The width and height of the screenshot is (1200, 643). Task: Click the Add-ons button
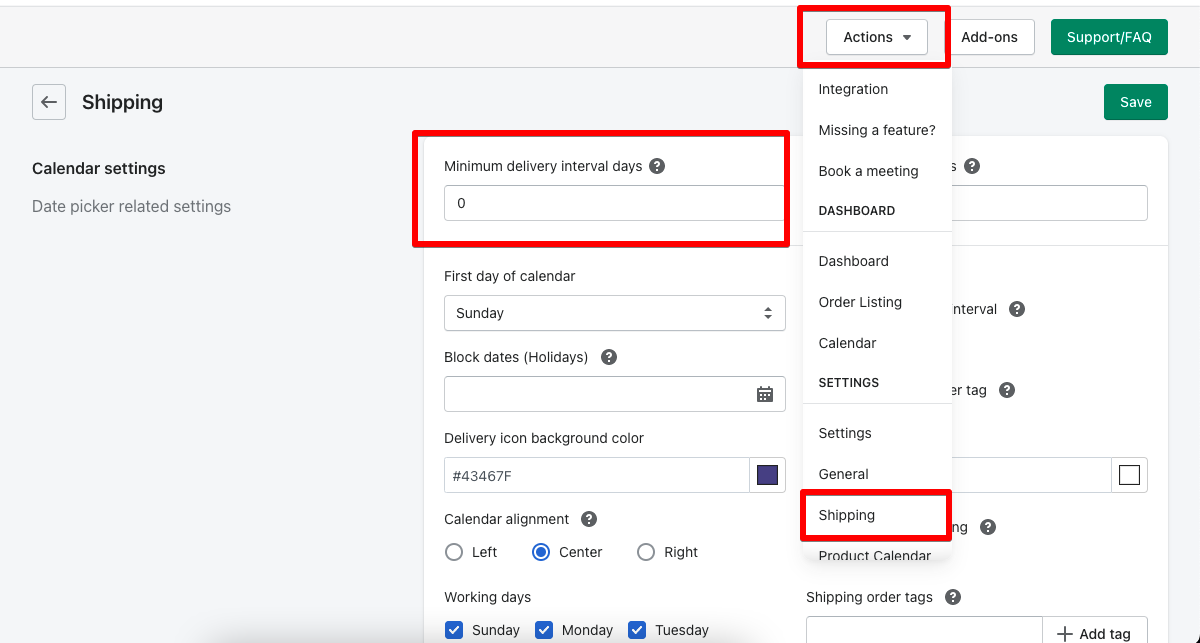989,37
